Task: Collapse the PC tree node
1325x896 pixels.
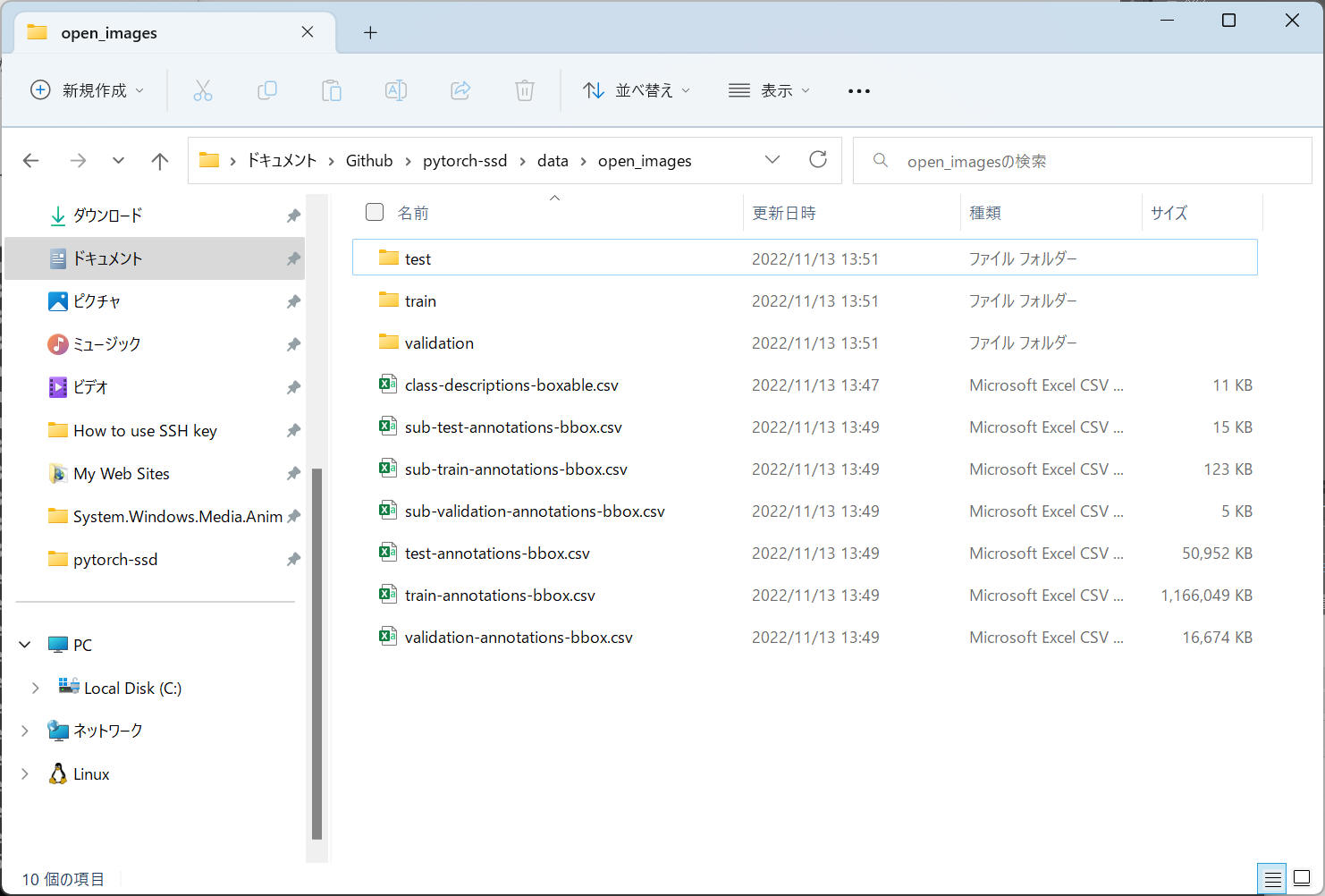Action: [x=25, y=645]
